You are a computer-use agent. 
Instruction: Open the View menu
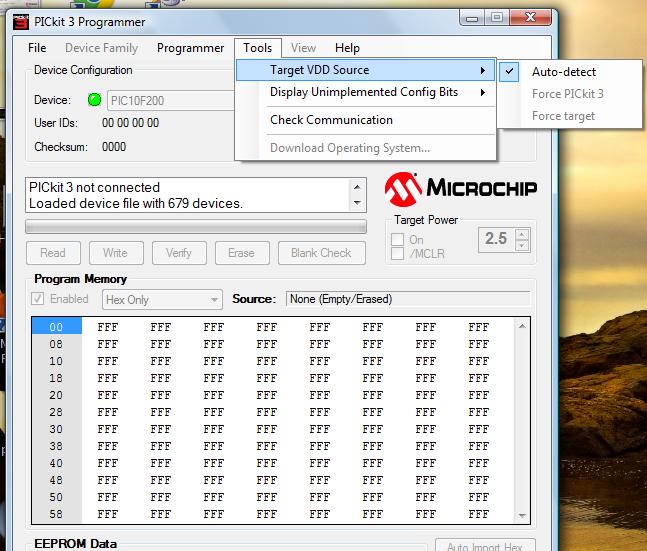coord(303,48)
